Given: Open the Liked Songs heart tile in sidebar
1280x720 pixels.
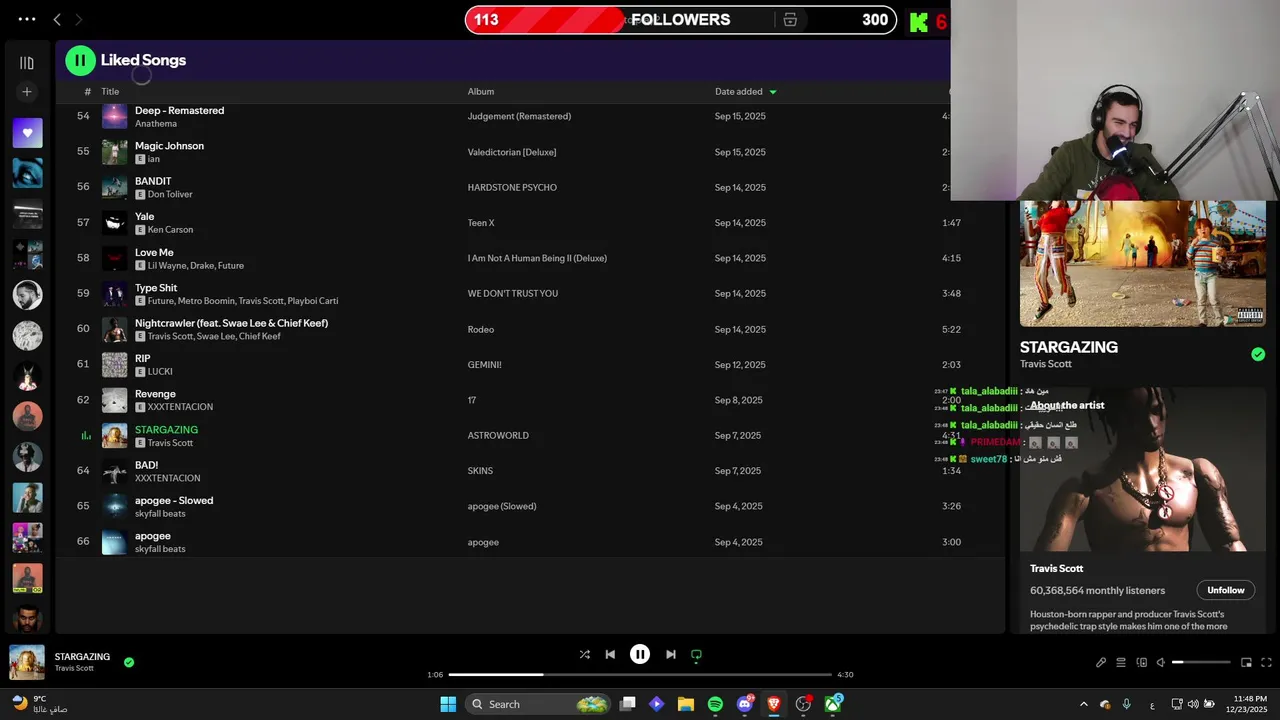Looking at the screenshot, I should coord(27,133).
